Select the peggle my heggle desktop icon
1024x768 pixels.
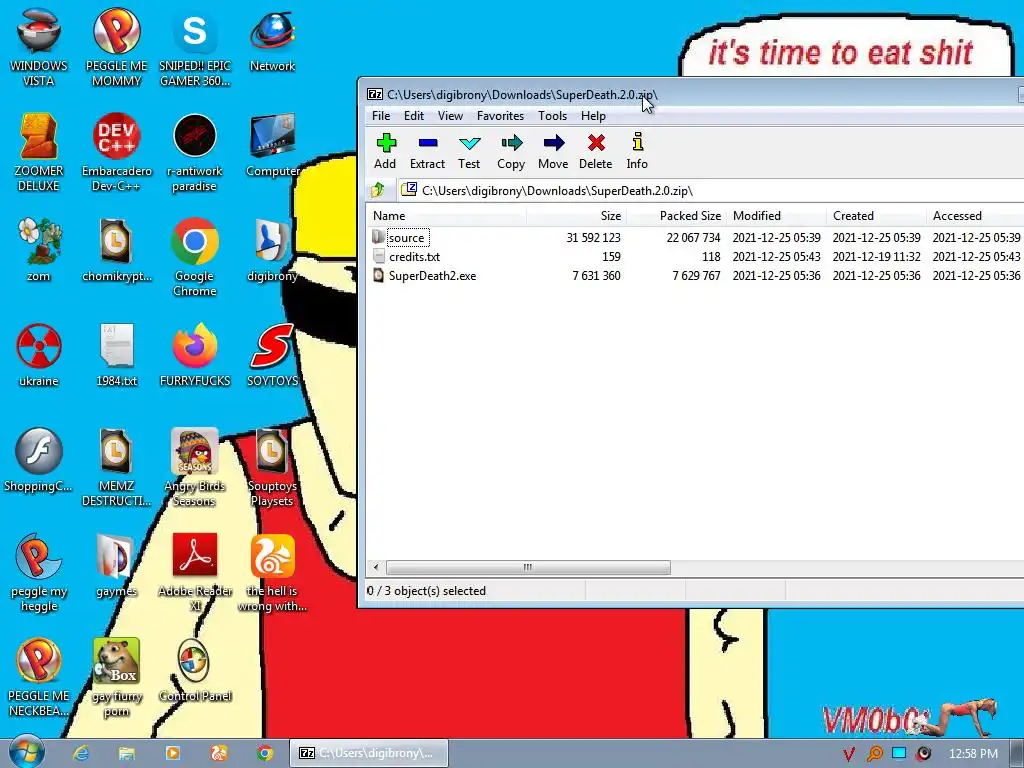tap(39, 572)
